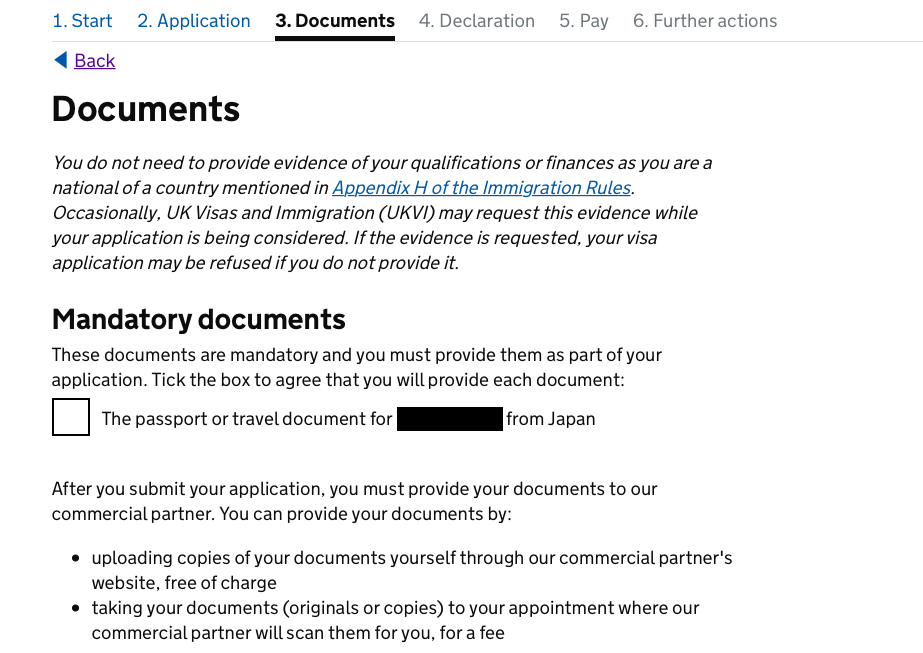Open the 2. Application step
The width and height of the screenshot is (923, 653).
pyautogui.click(x=194, y=21)
